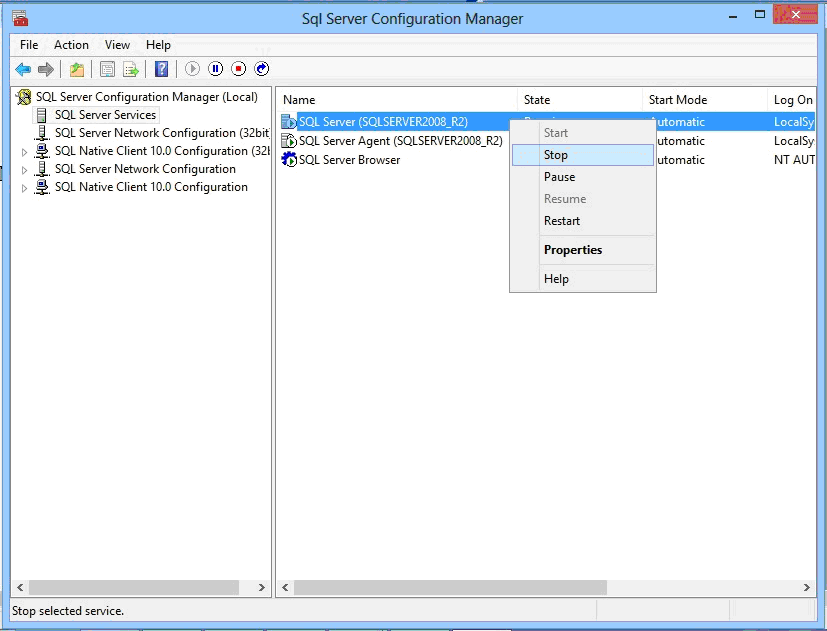This screenshot has width=827, height=631.
Task: Select SQL Server Services in the tree
Action: tap(105, 115)
